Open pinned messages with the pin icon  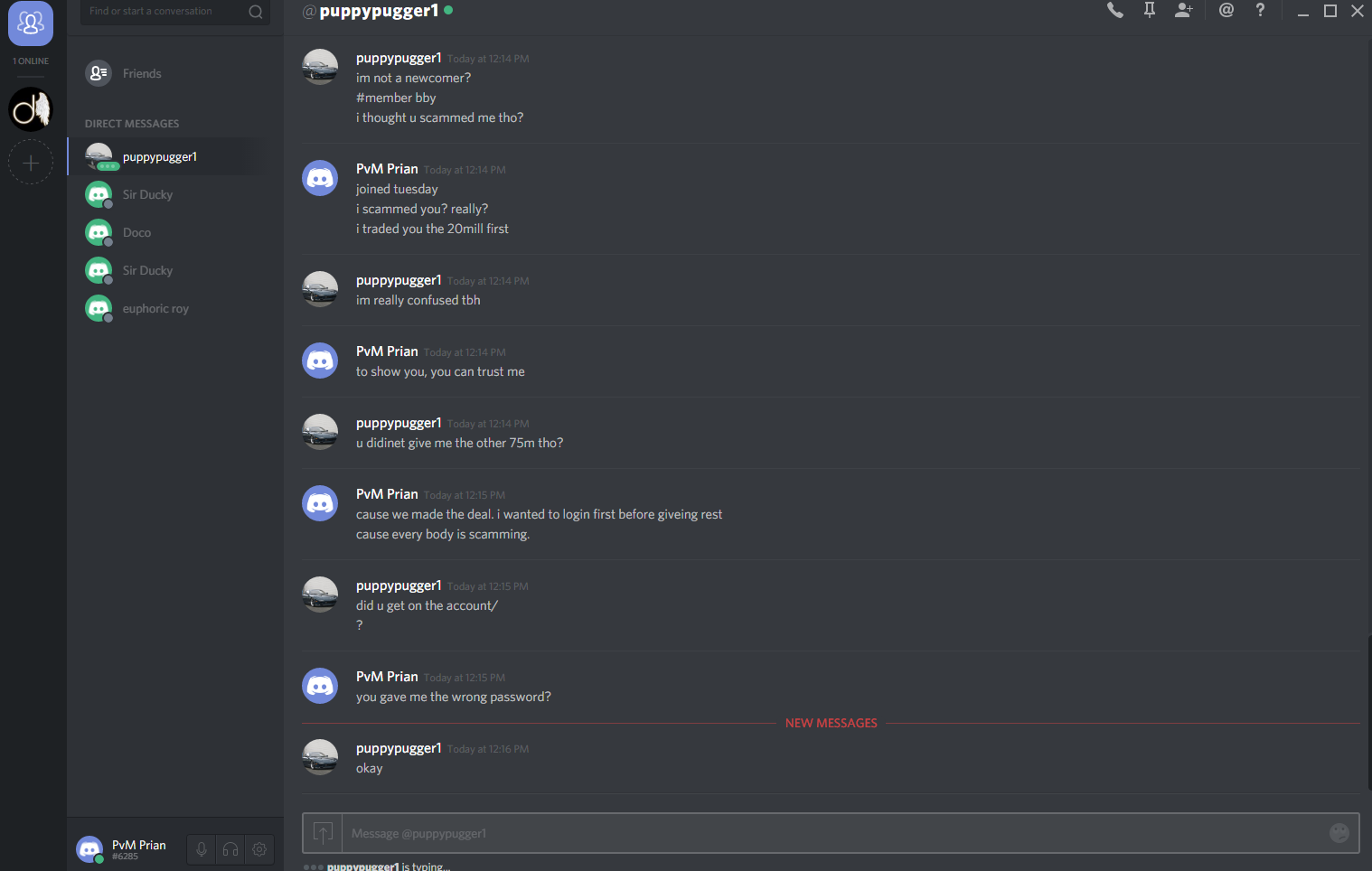coord(1150,11)
